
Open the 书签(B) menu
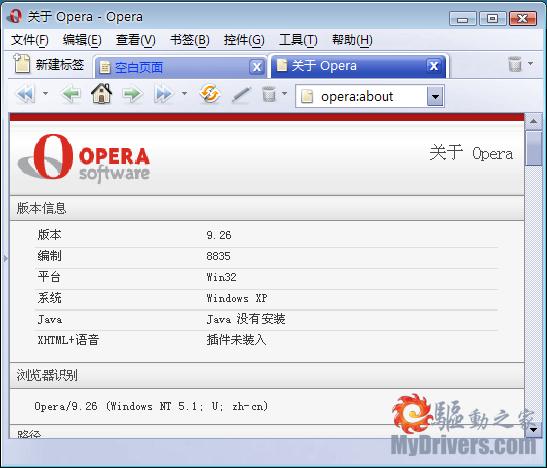click(x=190, y=40)
